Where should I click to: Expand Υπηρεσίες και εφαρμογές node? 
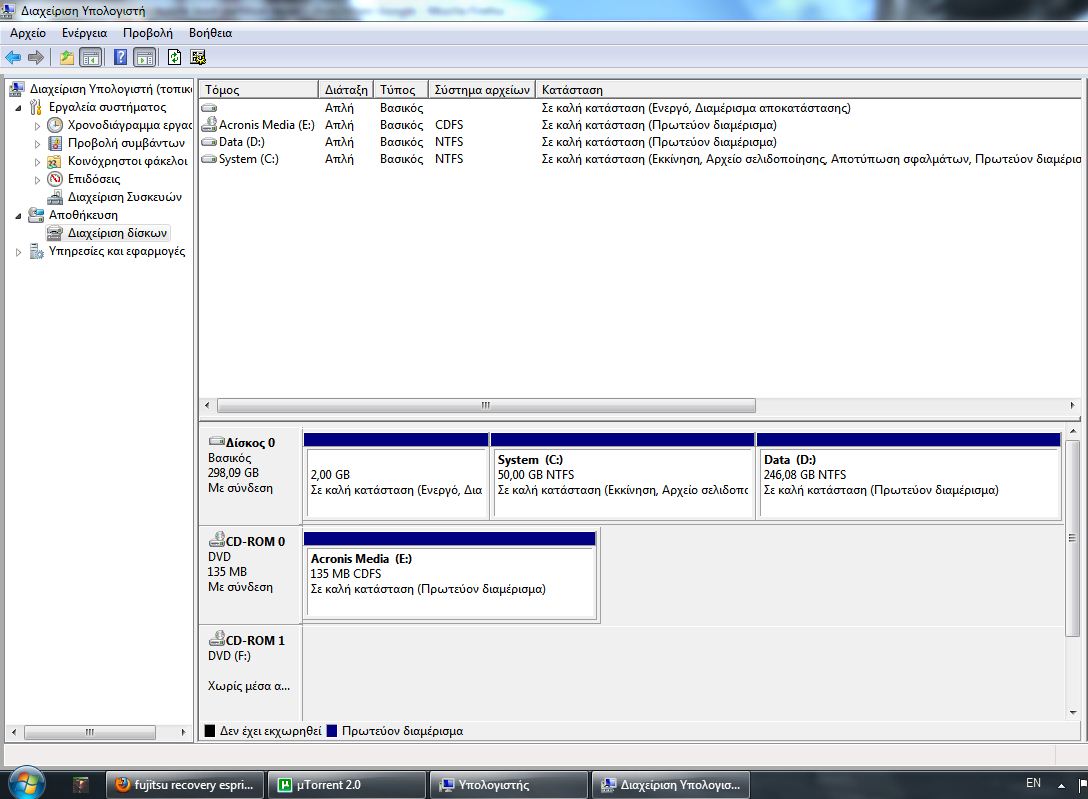point(19,252)
